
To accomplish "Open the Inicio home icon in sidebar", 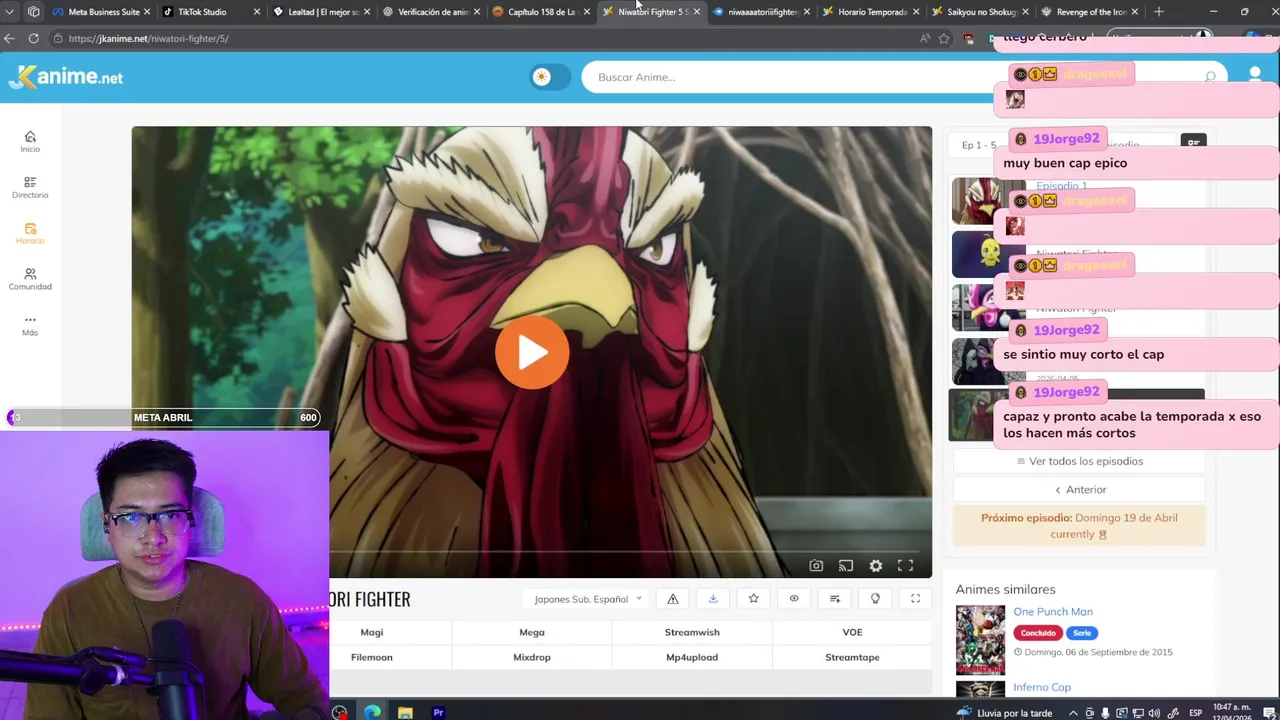I will 30,141.
